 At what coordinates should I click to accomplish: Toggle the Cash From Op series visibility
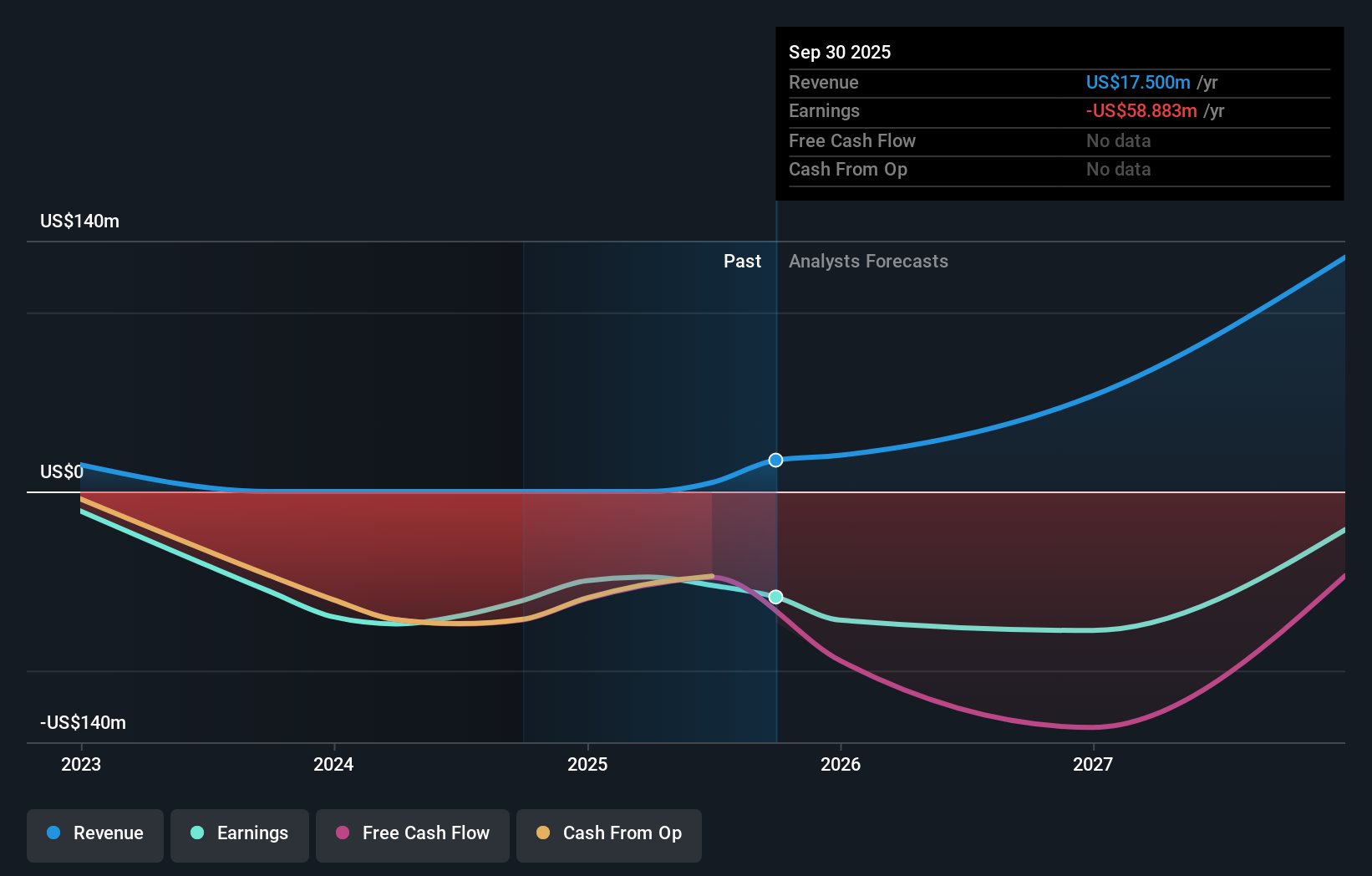pos(609,833)
